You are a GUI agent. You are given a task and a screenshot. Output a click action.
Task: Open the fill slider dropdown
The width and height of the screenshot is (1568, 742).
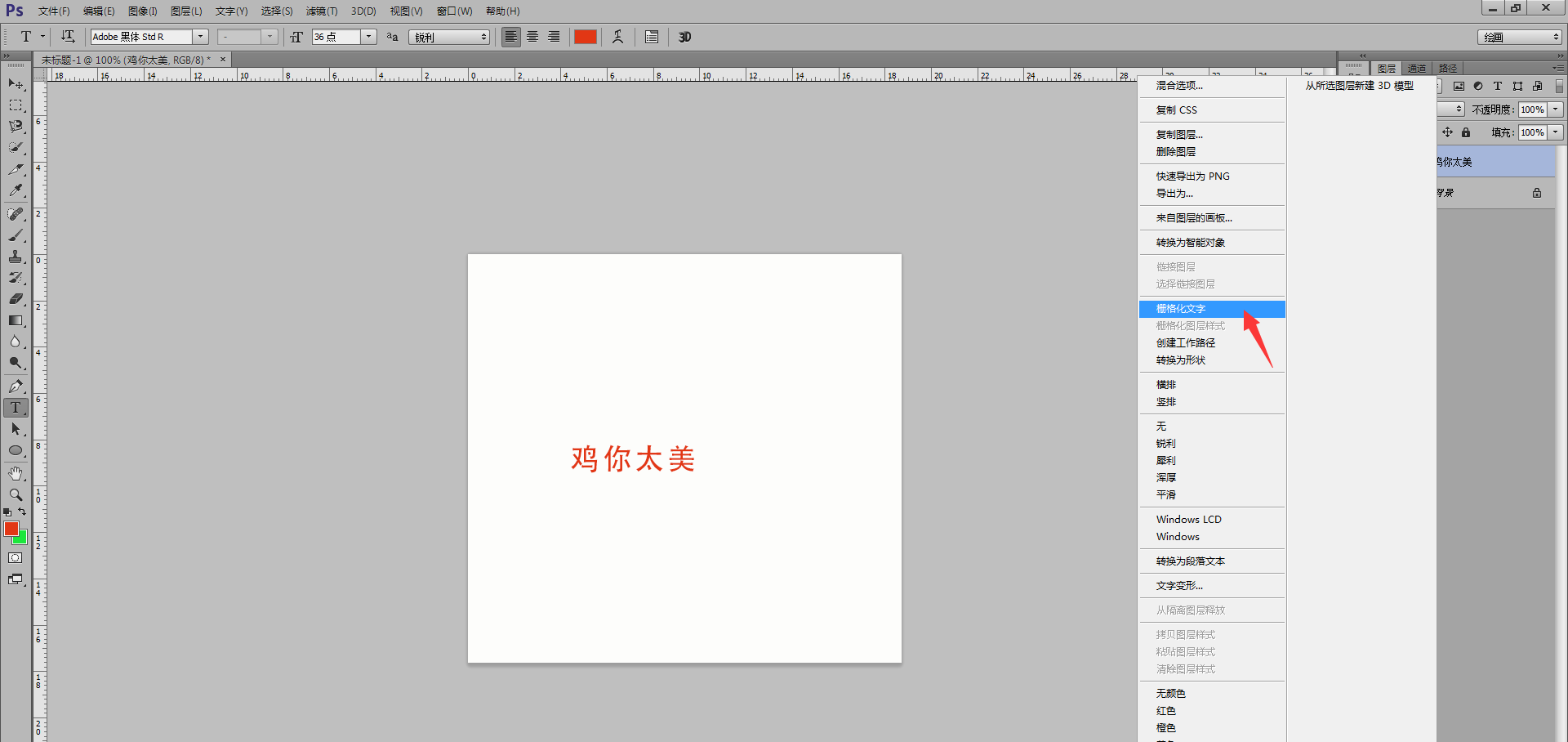click(1556, 132)
